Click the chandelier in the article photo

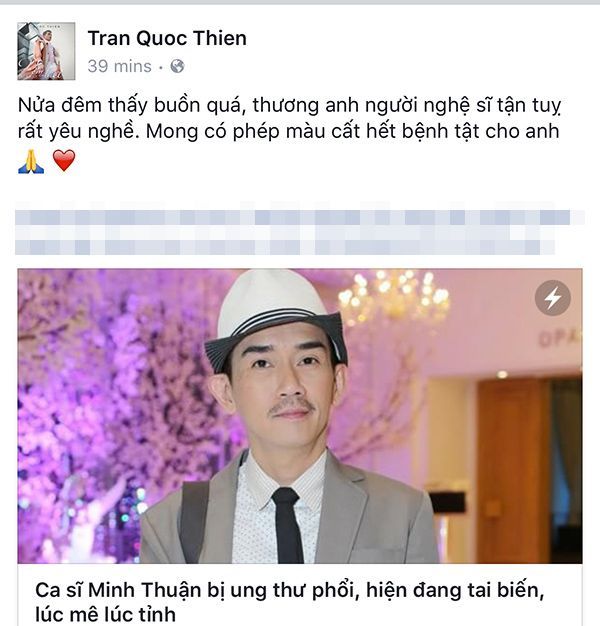click(x=395, y=297)
